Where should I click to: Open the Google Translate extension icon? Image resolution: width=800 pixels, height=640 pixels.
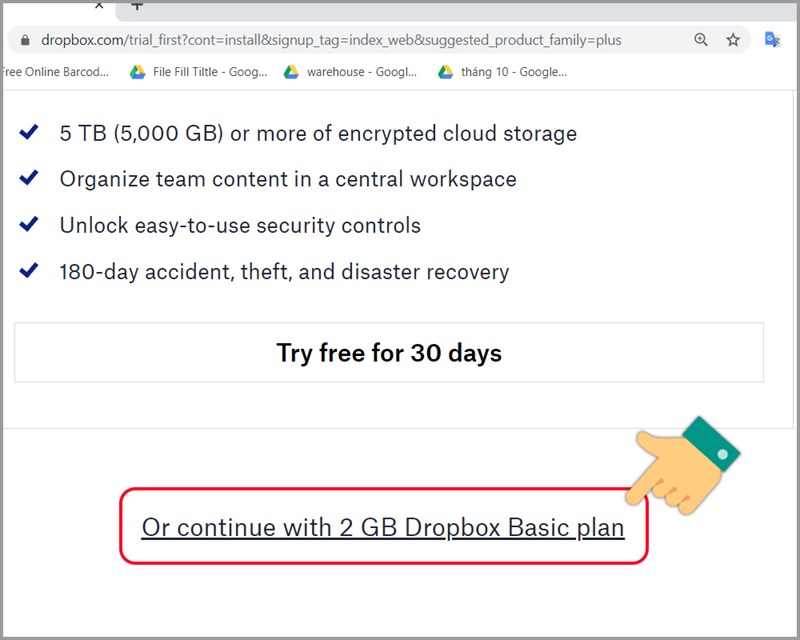click(770, 41)
